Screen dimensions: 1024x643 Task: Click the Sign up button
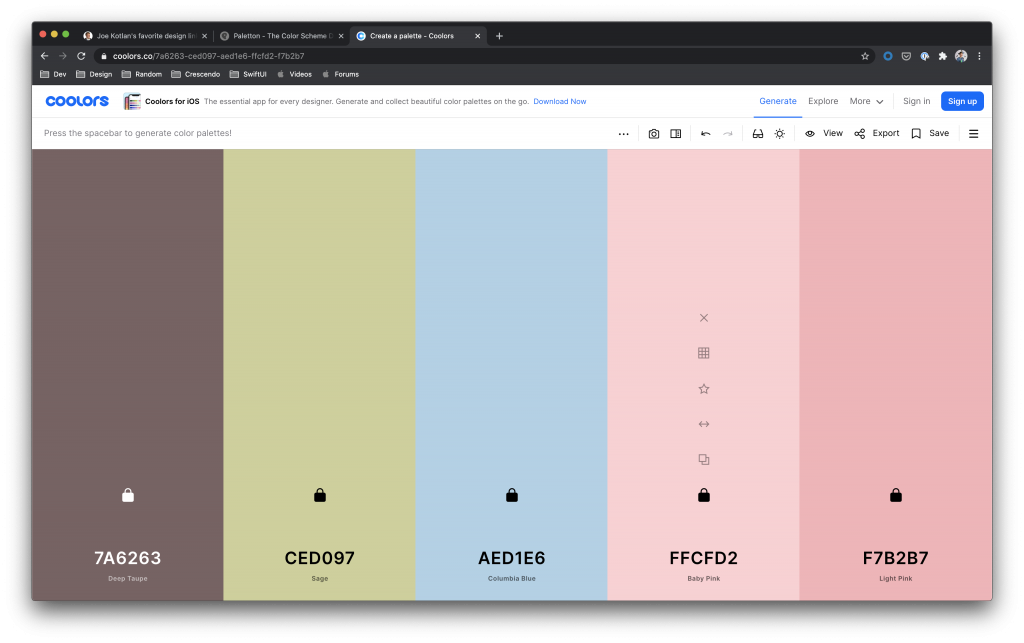[x=962, y=101]
